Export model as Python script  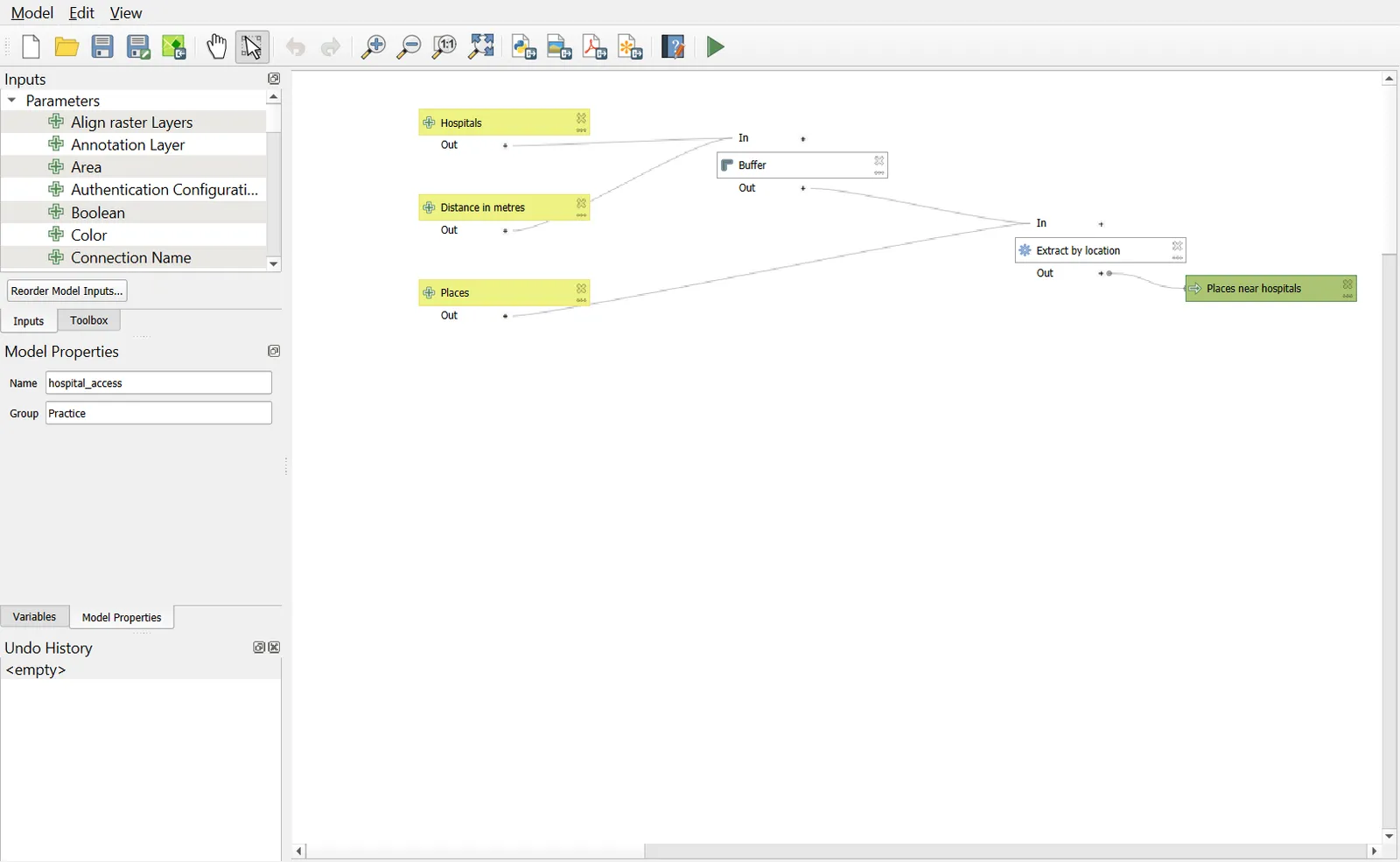click(x=524, y=47)
